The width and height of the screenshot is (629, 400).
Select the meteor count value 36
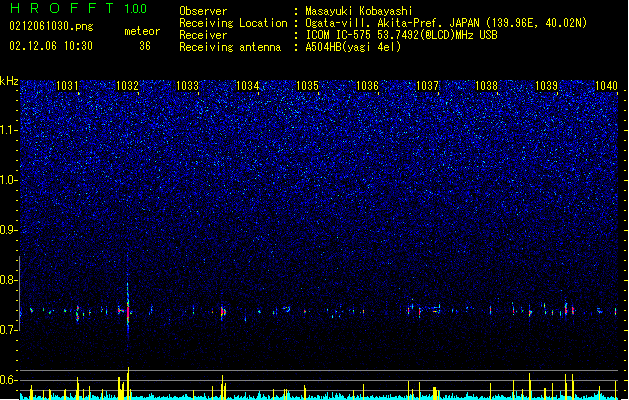pos(145,46)
